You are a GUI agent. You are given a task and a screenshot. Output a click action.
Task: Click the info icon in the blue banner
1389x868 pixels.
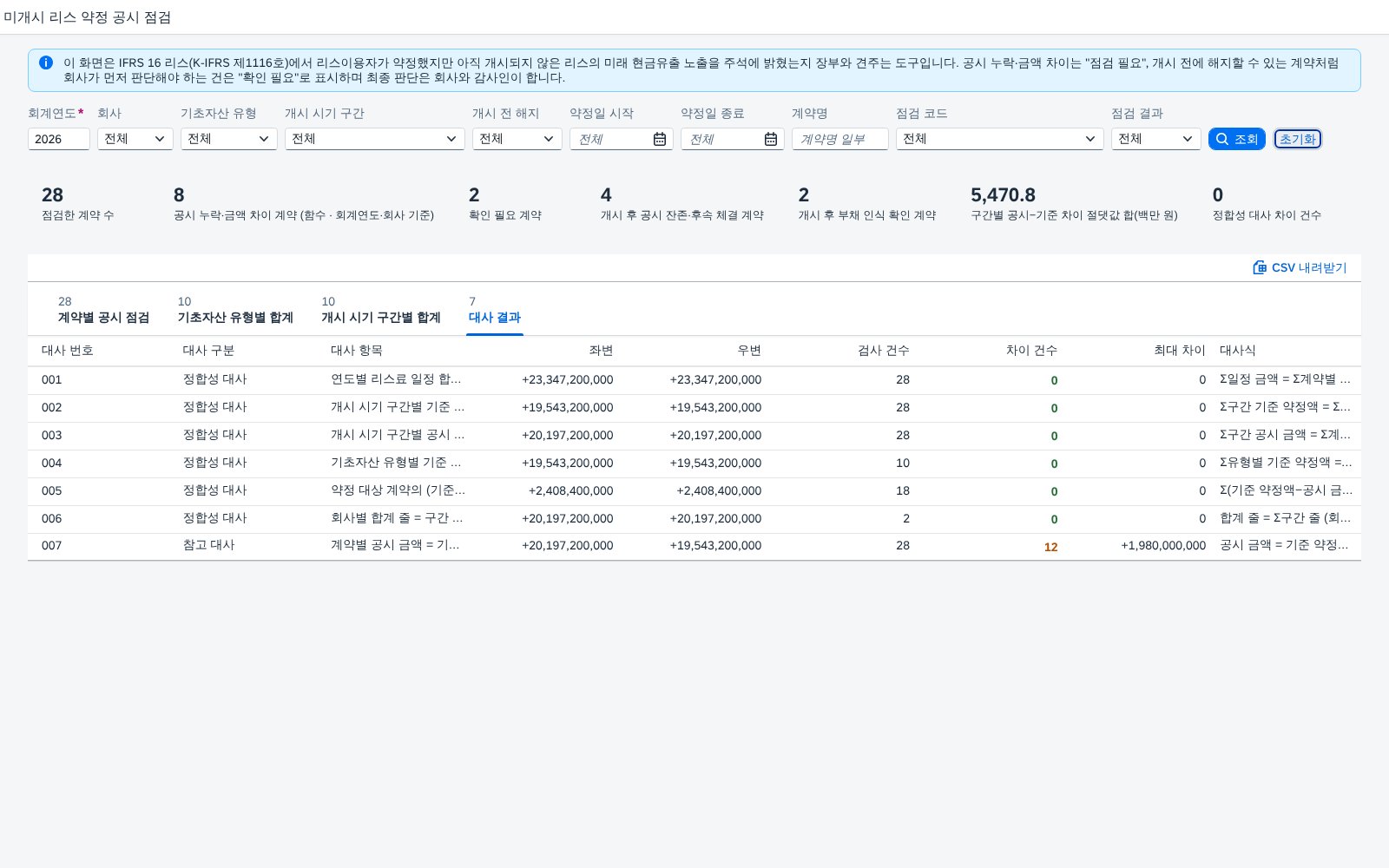coord(46,62)
